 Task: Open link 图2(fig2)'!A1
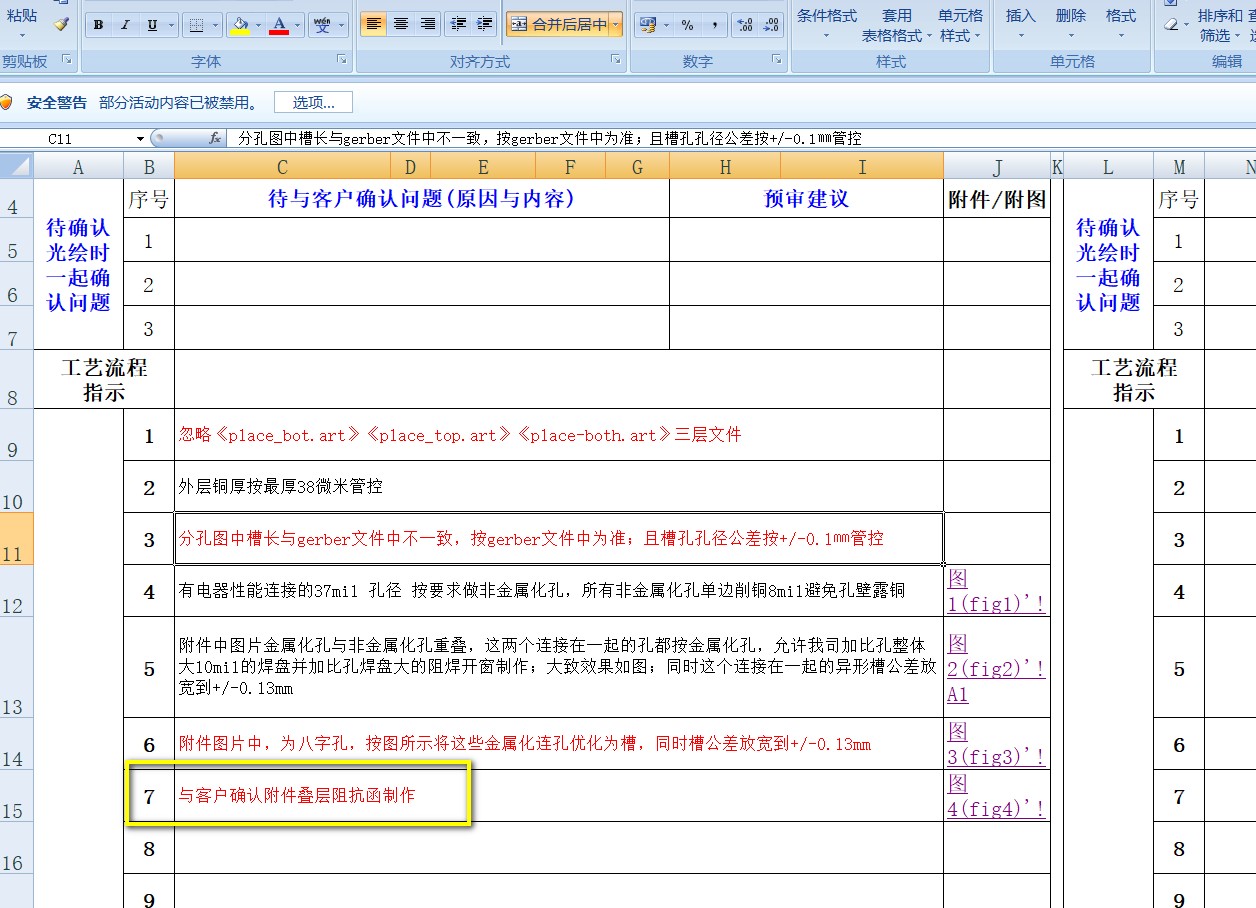(x=996, y=668)
